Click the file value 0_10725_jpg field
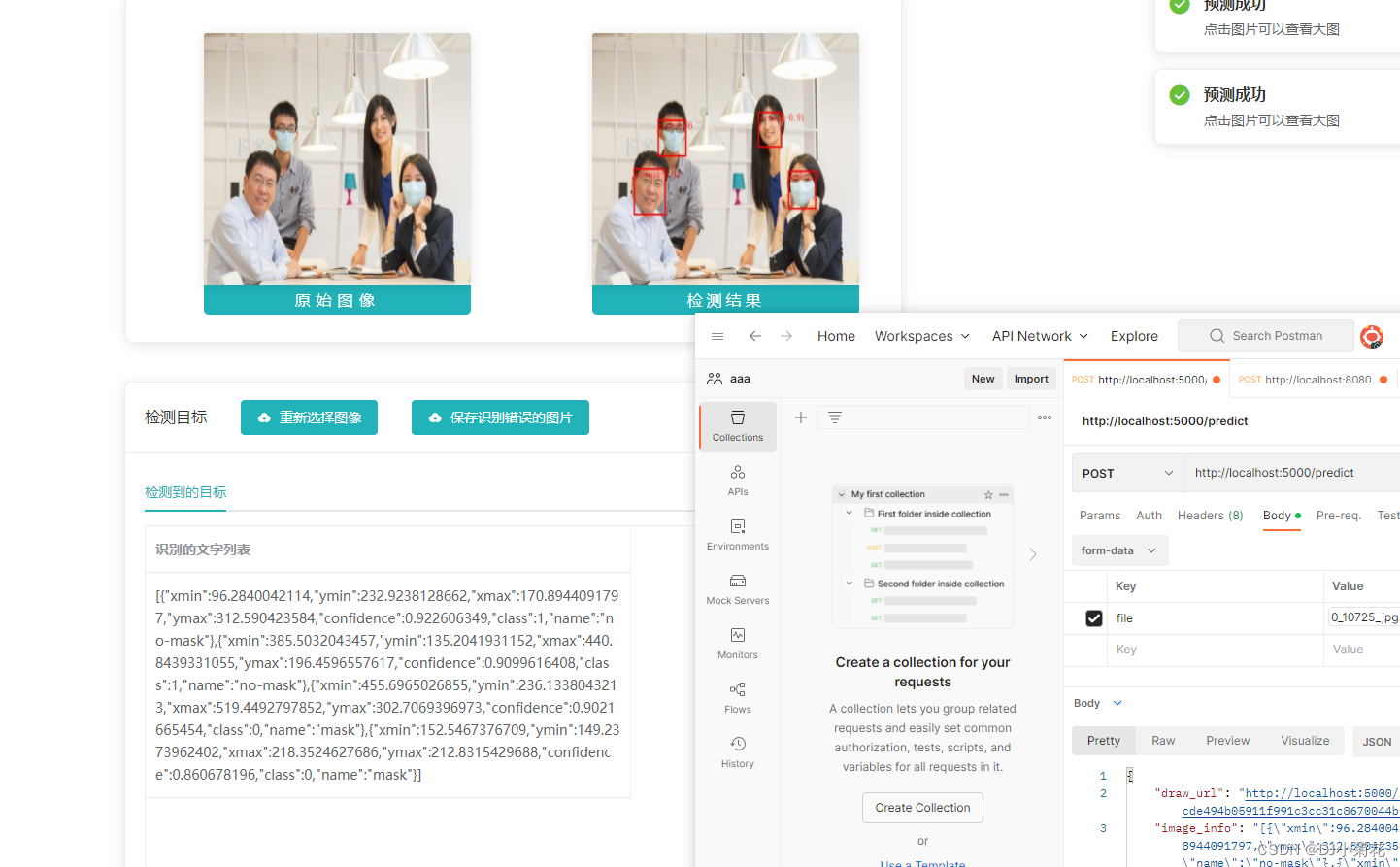Screen dimensions: 1400x867 tap(1364, 617)
